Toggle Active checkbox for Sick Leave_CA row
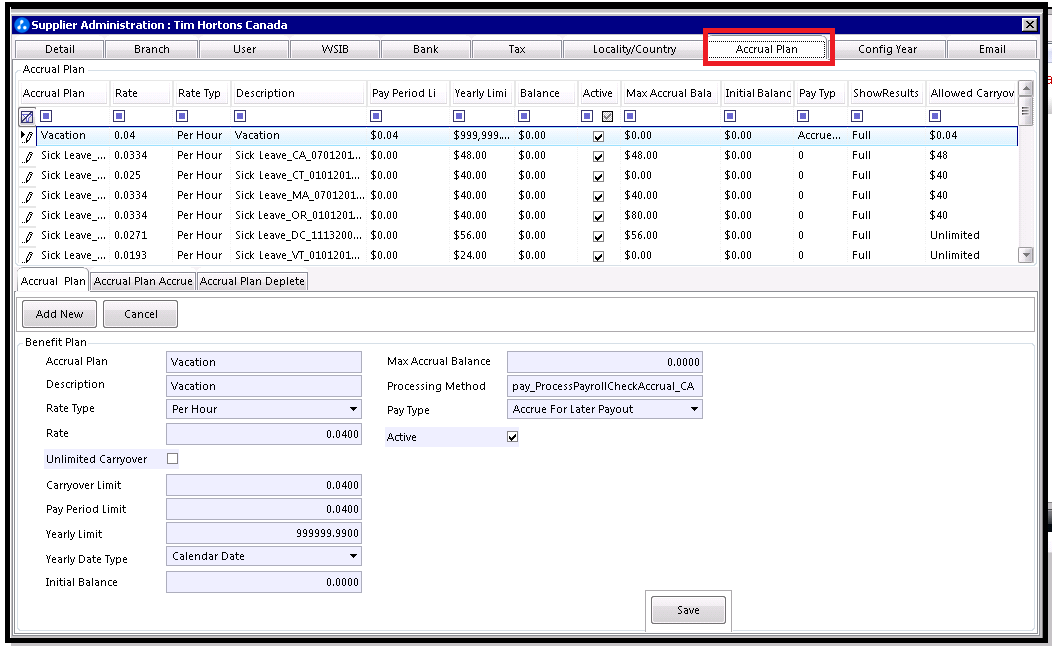1052x647 pixels. pos(598,156)
